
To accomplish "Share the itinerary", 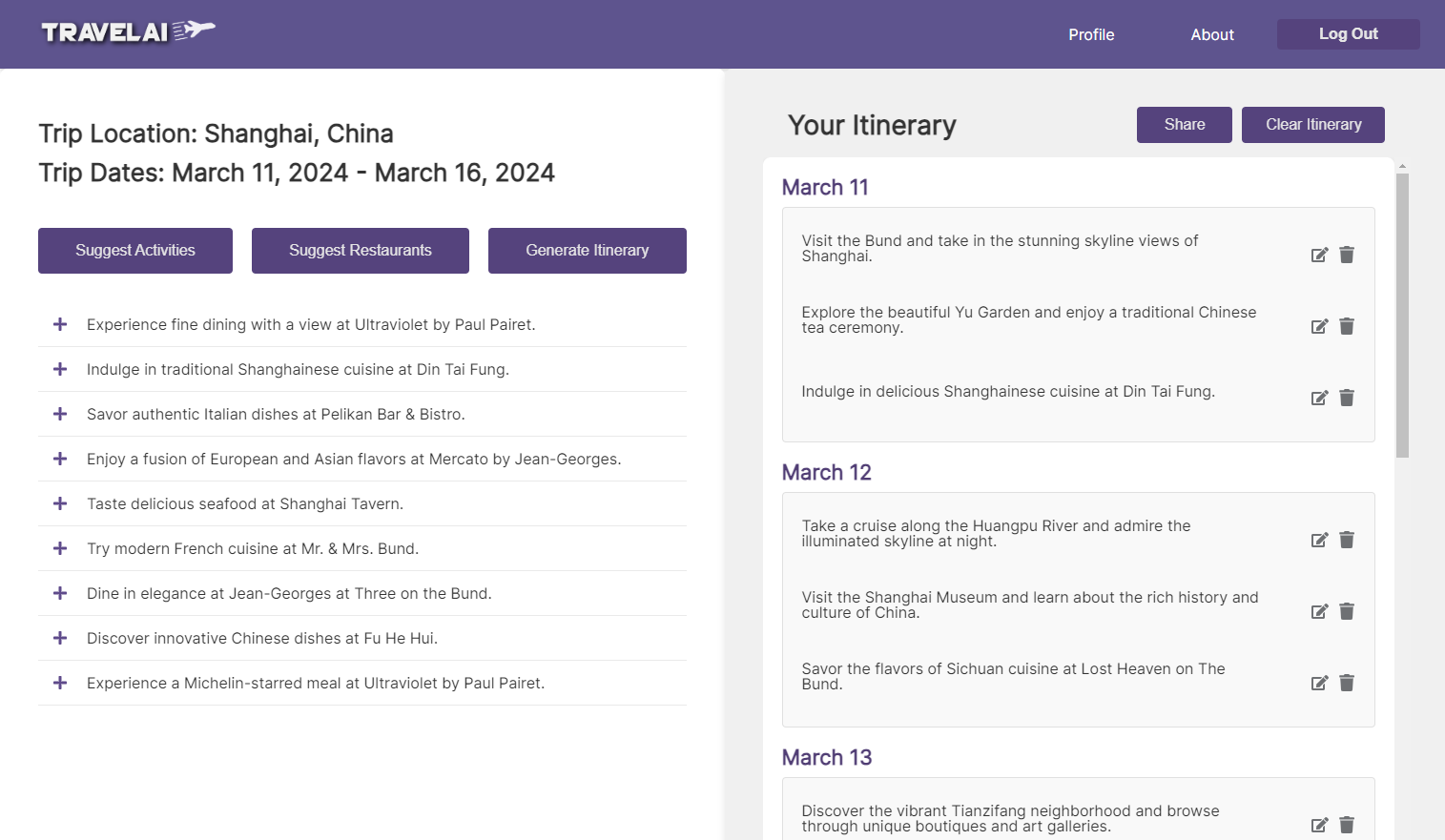I will pos(1184,125).
